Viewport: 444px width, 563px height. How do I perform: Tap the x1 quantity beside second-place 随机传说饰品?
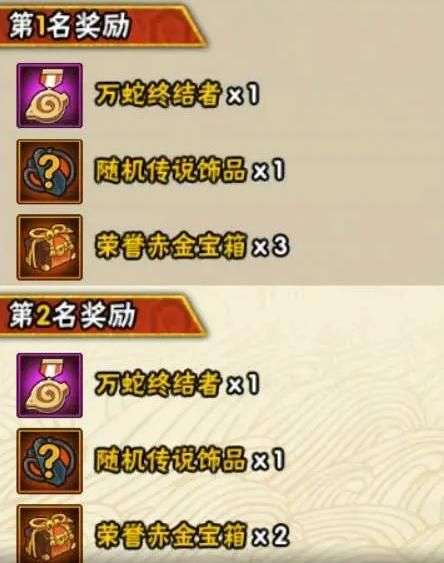[x=269, y=460]
